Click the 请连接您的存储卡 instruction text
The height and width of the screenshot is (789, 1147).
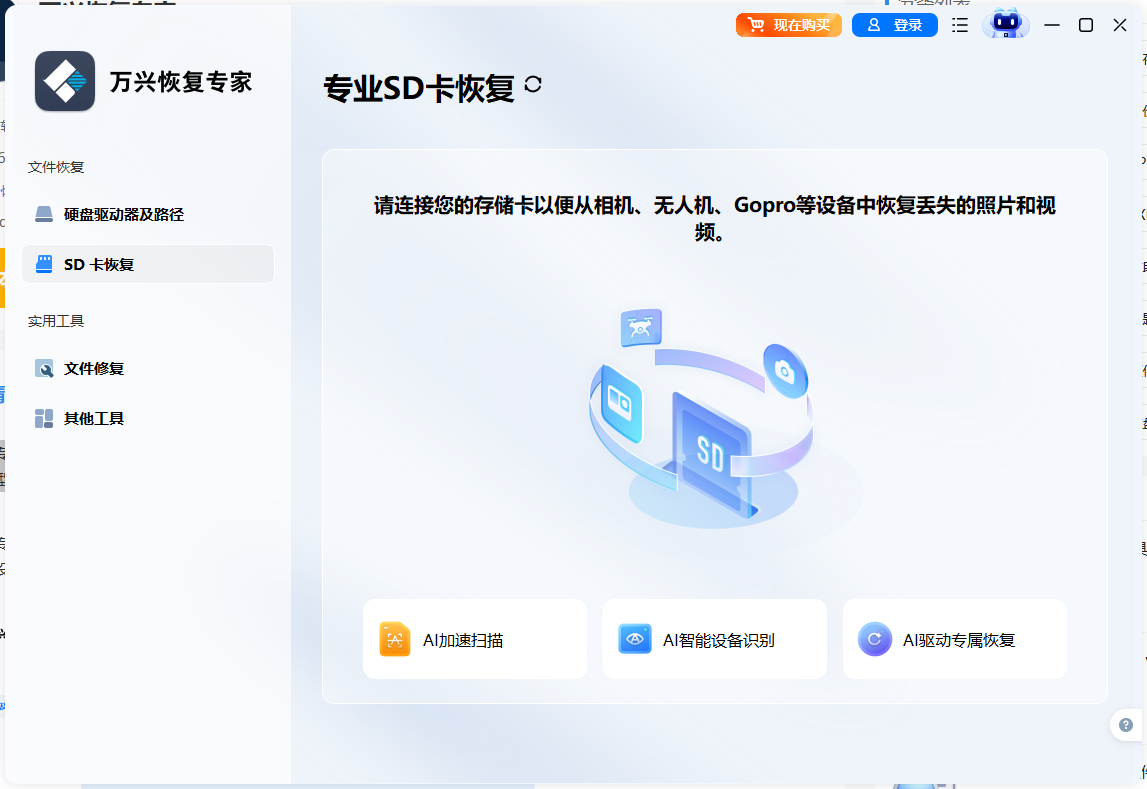[715, 218]
